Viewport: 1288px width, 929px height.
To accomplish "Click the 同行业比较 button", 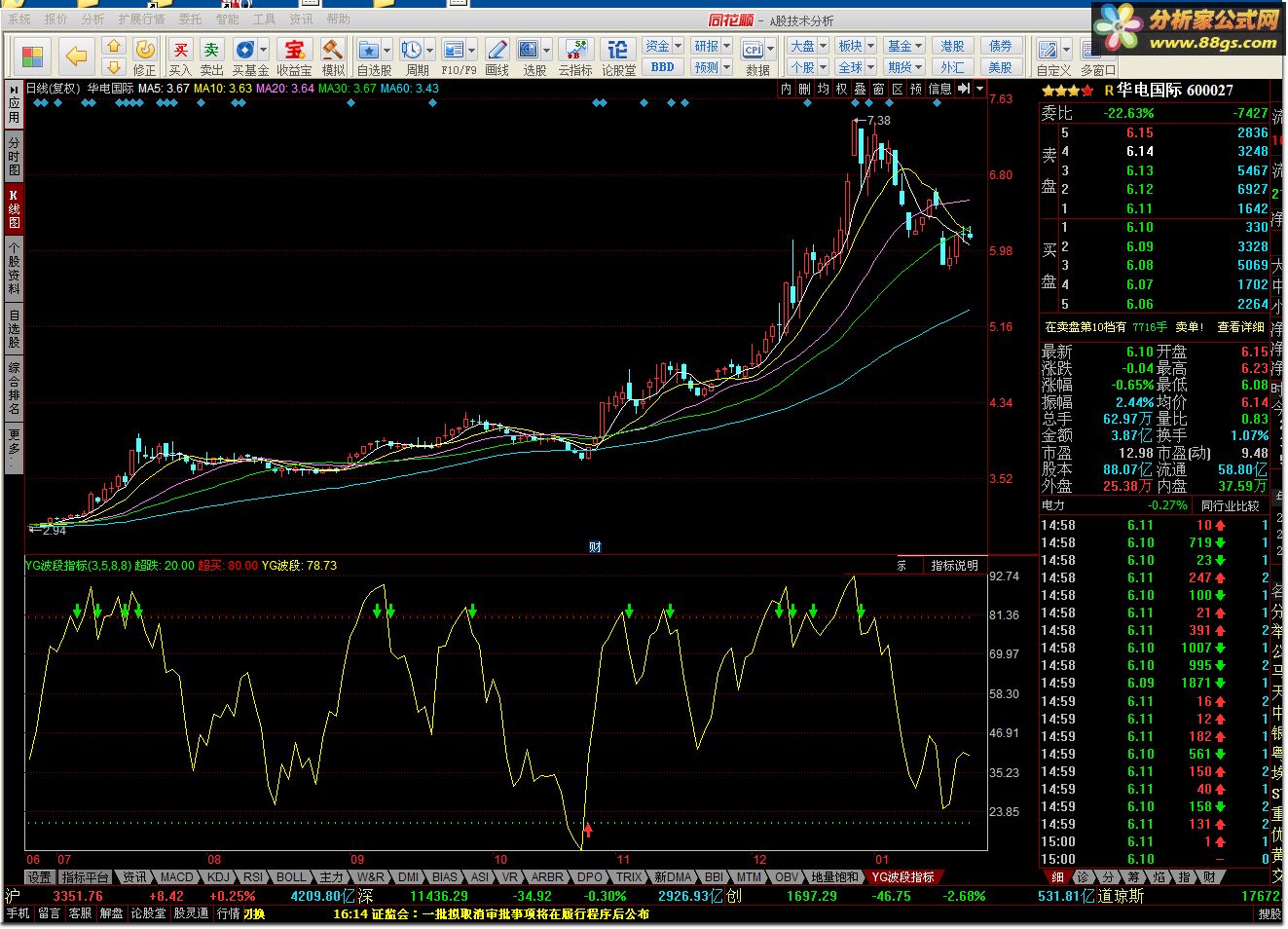I will coord(1231,505).
